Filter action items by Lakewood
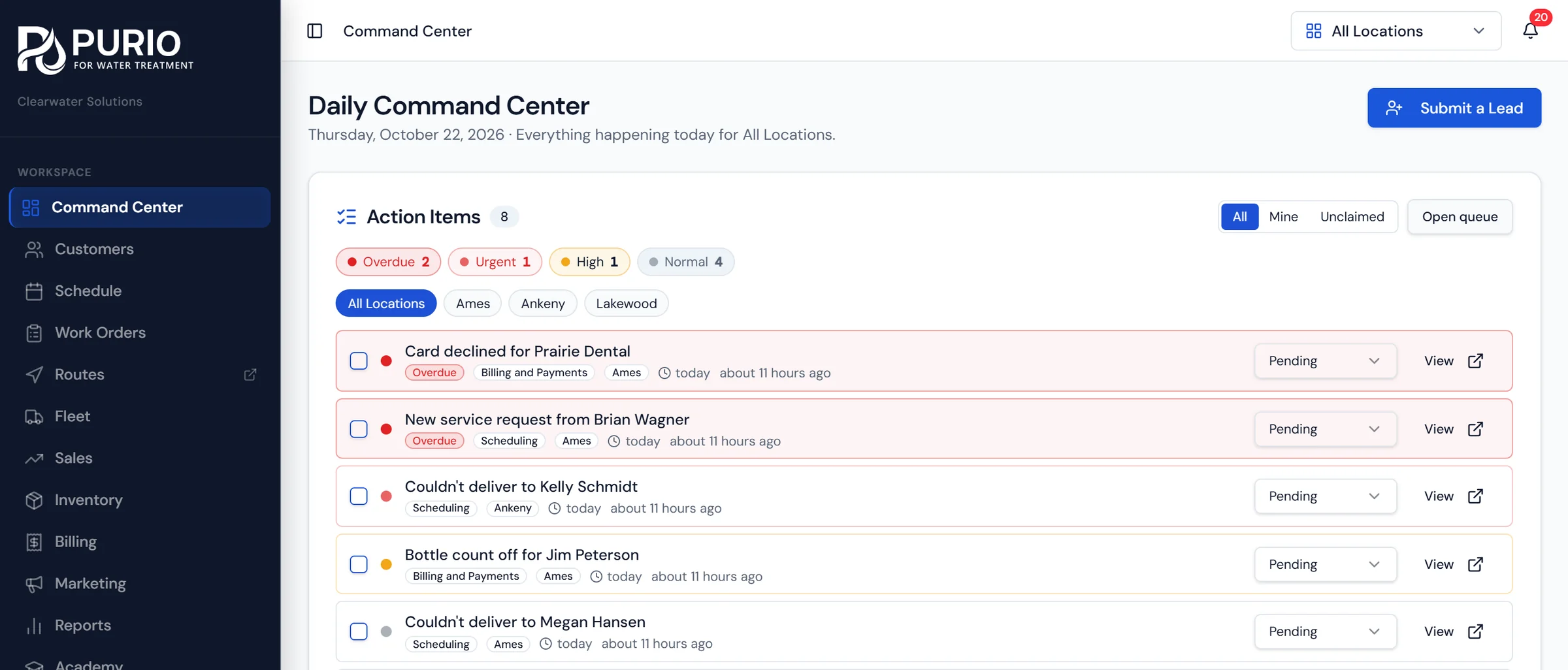The width and height of the screenshot is (1568, 670). pos(626,304)
